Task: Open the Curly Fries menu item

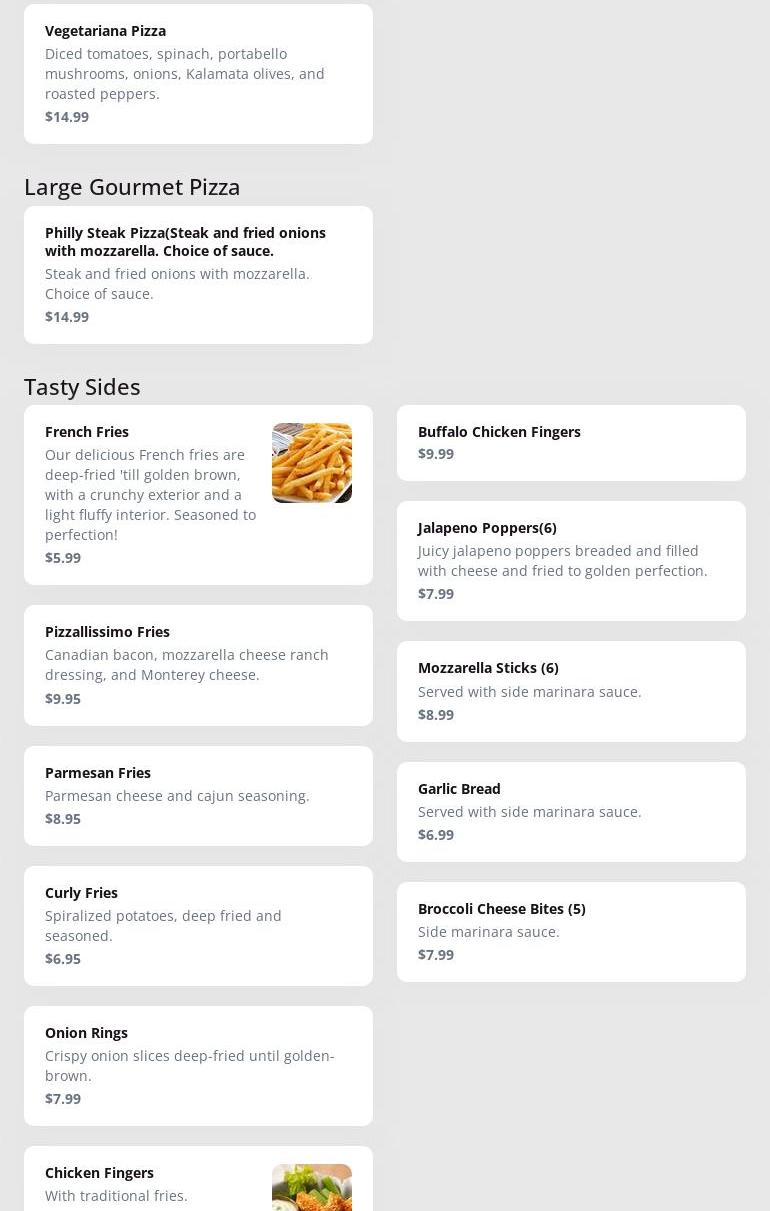Action: pos(198,925)
